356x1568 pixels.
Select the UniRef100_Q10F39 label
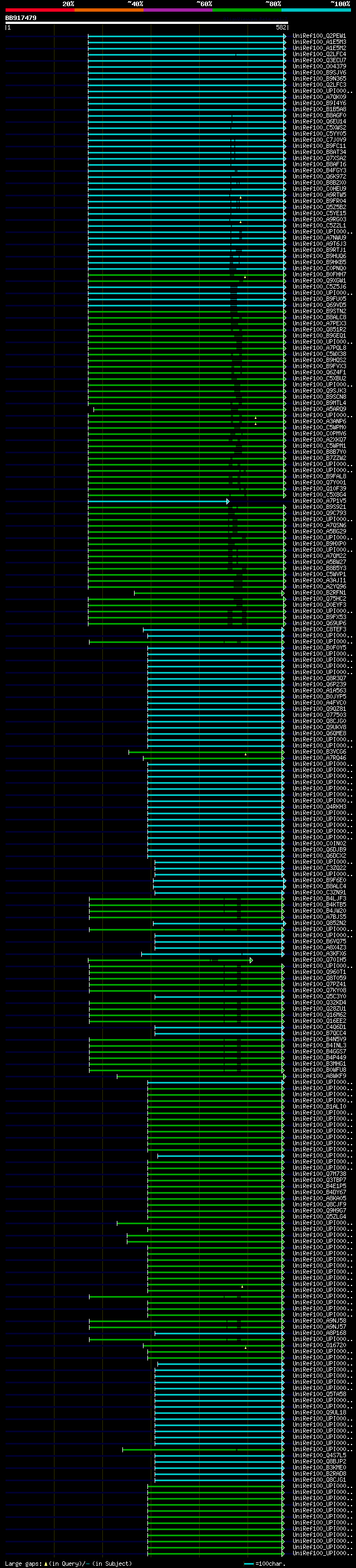[319, 489]
